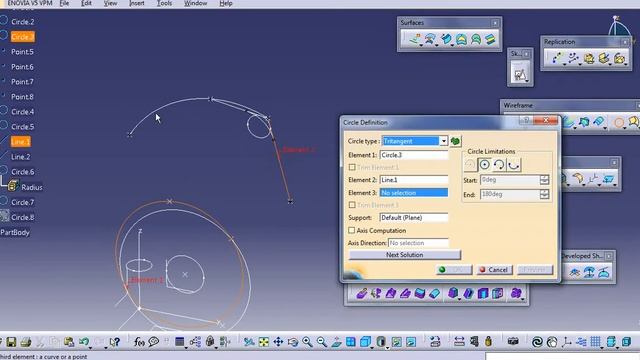640x360 pixels.
Task: Click the Paste clipboard icon
Action: tap(69, 342)
